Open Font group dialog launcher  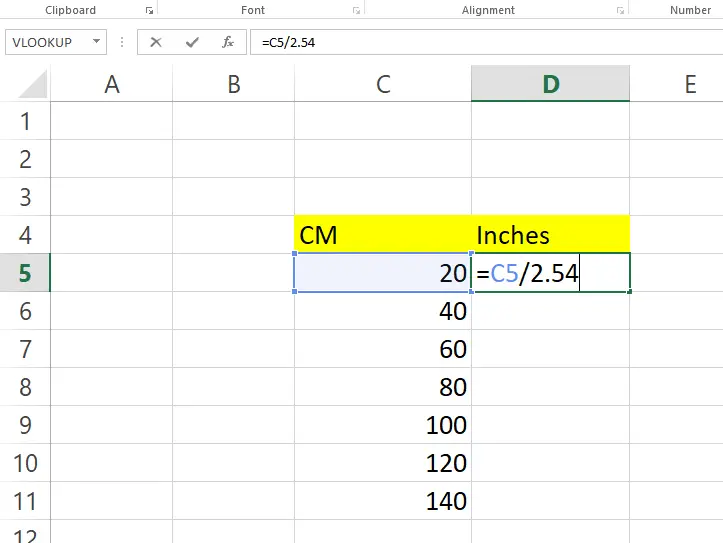coord(356,10)
